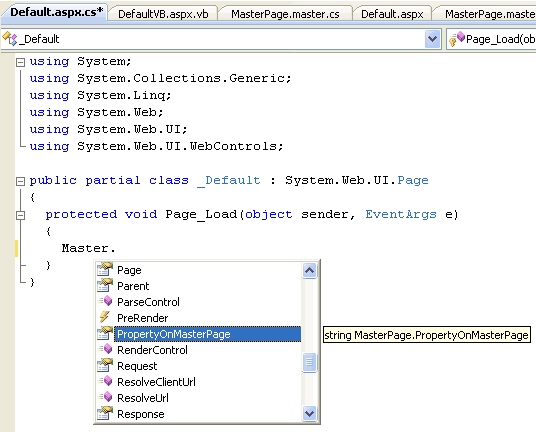Image resolution: width=536 pixels, height=432 pixels.
Task: Switch to the DefaultVB.aspx.vb tab
Action: [163, 14]
